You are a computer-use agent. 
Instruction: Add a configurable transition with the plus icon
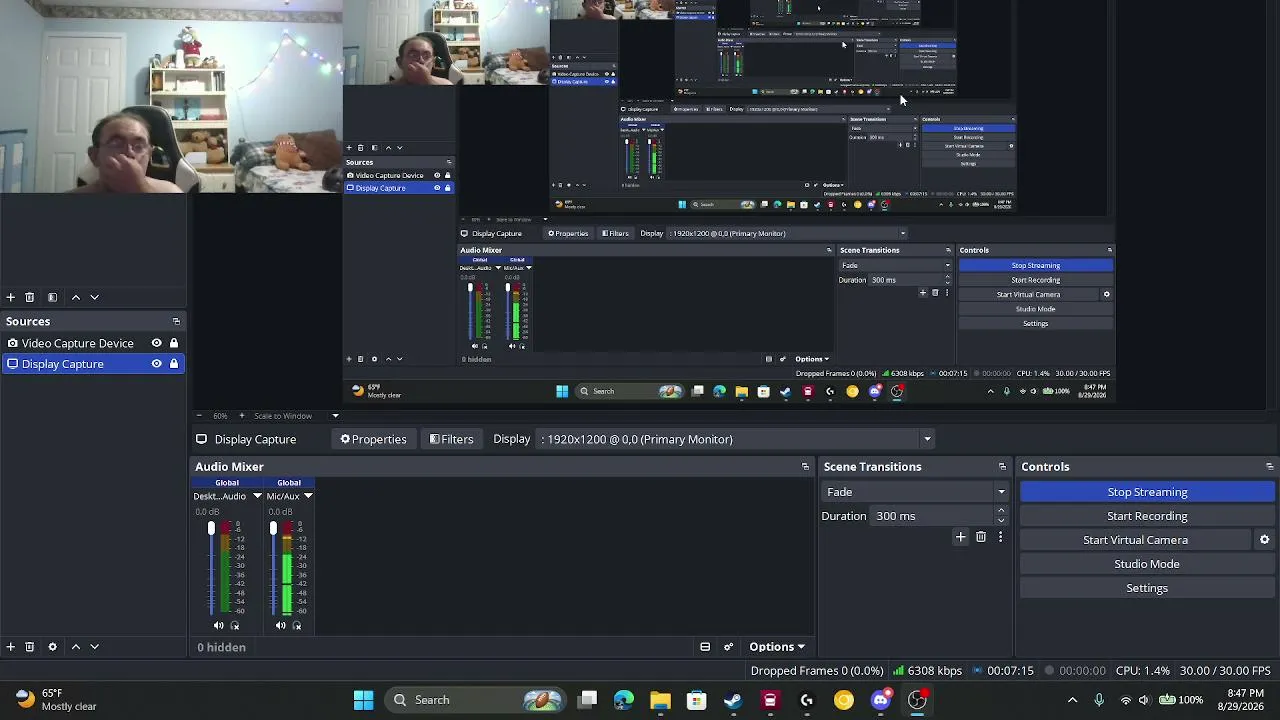tap(960, 537)
